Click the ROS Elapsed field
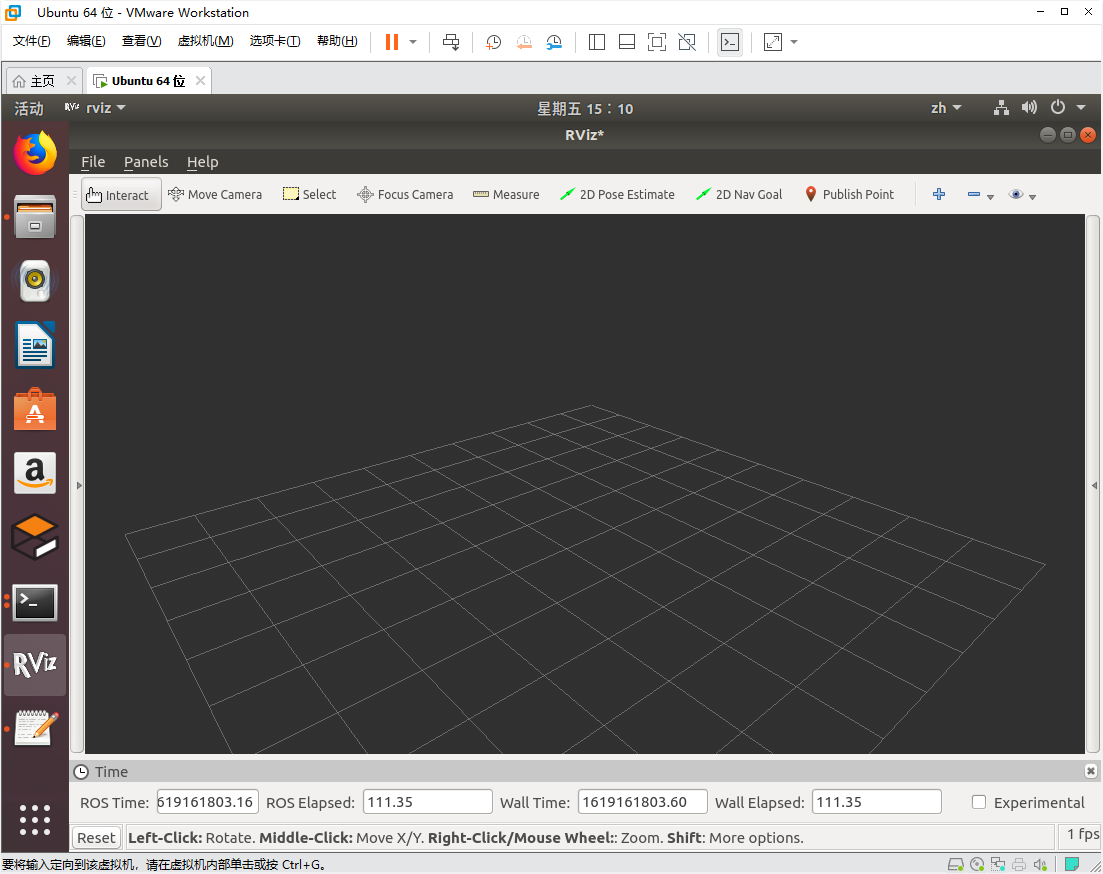 pyautogui.click(x=428, y=802)
